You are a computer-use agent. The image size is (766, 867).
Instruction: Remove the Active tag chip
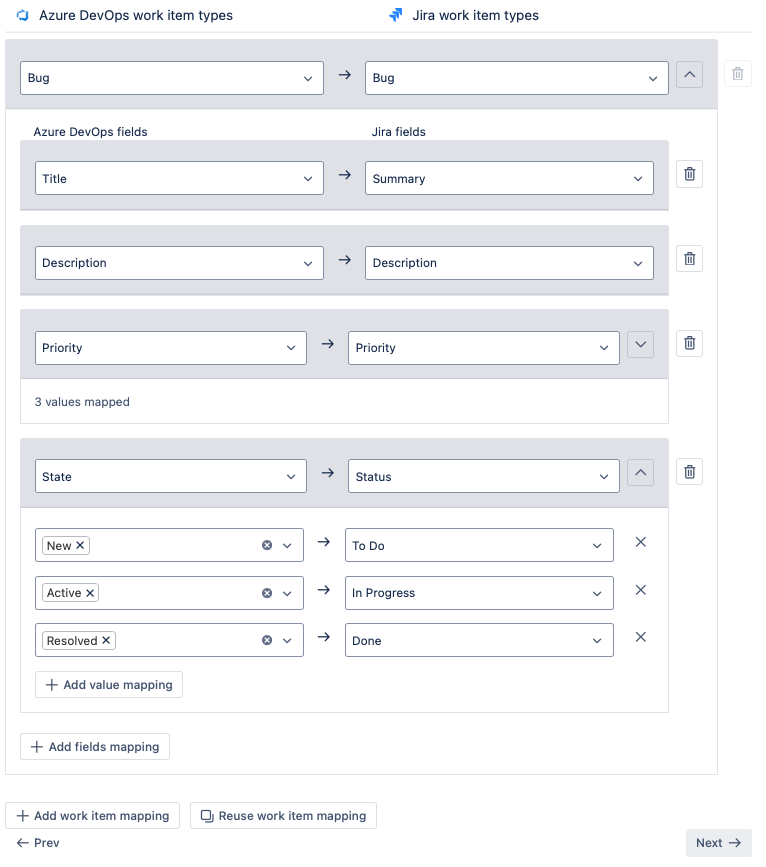click(90, 593)
